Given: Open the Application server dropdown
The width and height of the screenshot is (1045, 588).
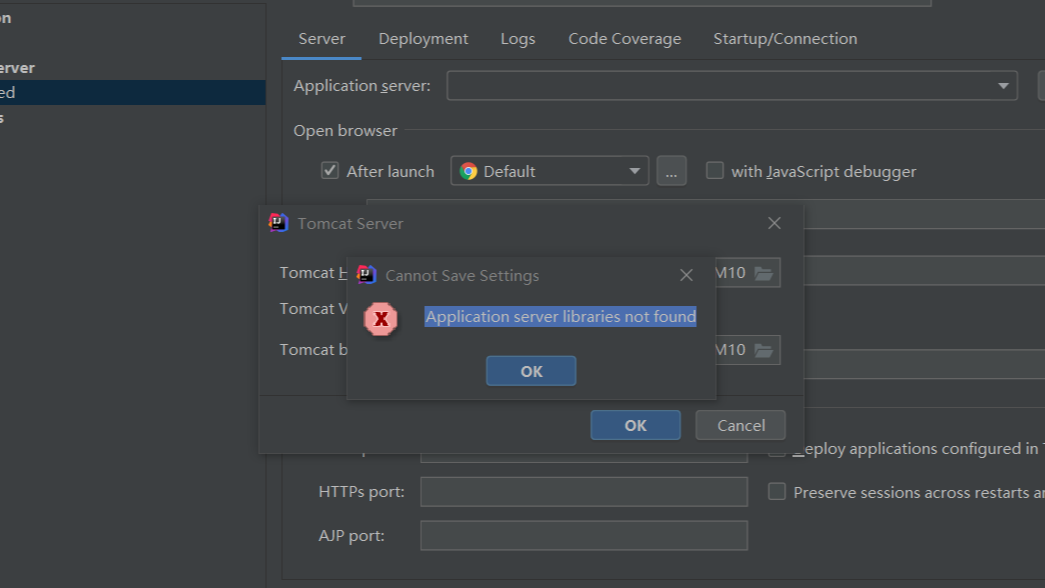Looking at the screenshot, I should 1003,85.
